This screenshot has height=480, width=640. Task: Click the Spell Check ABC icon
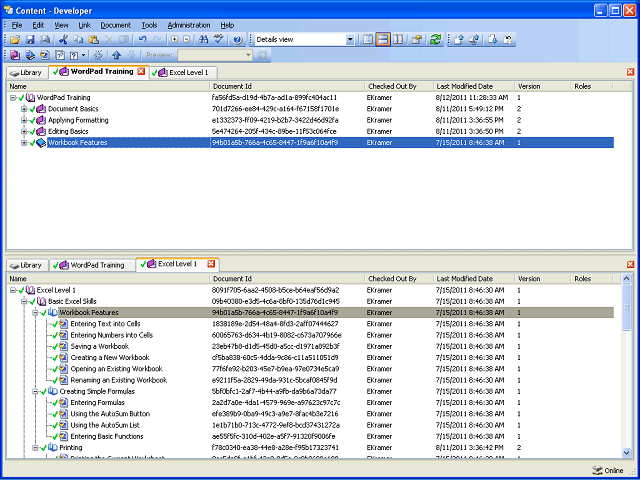coord(219,40)
